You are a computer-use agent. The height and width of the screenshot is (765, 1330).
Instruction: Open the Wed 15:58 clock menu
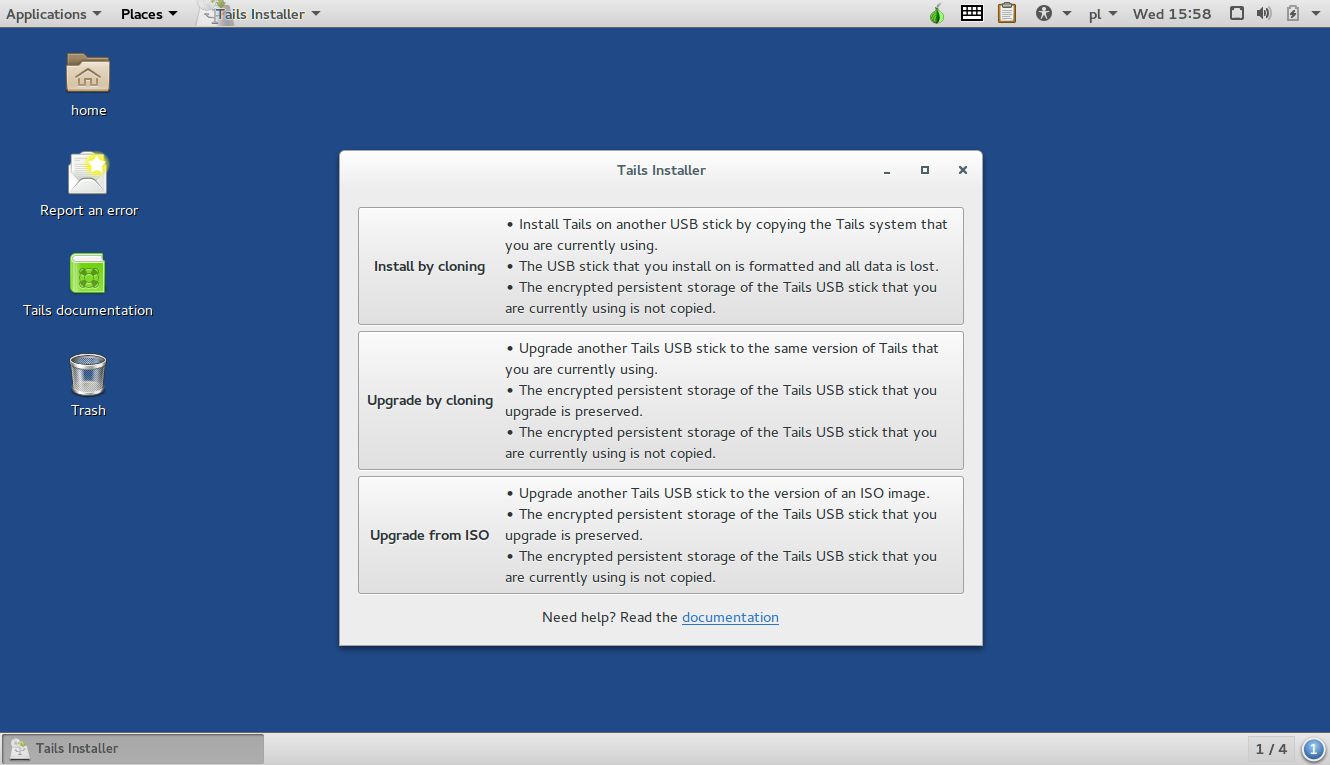point(1172,14)
